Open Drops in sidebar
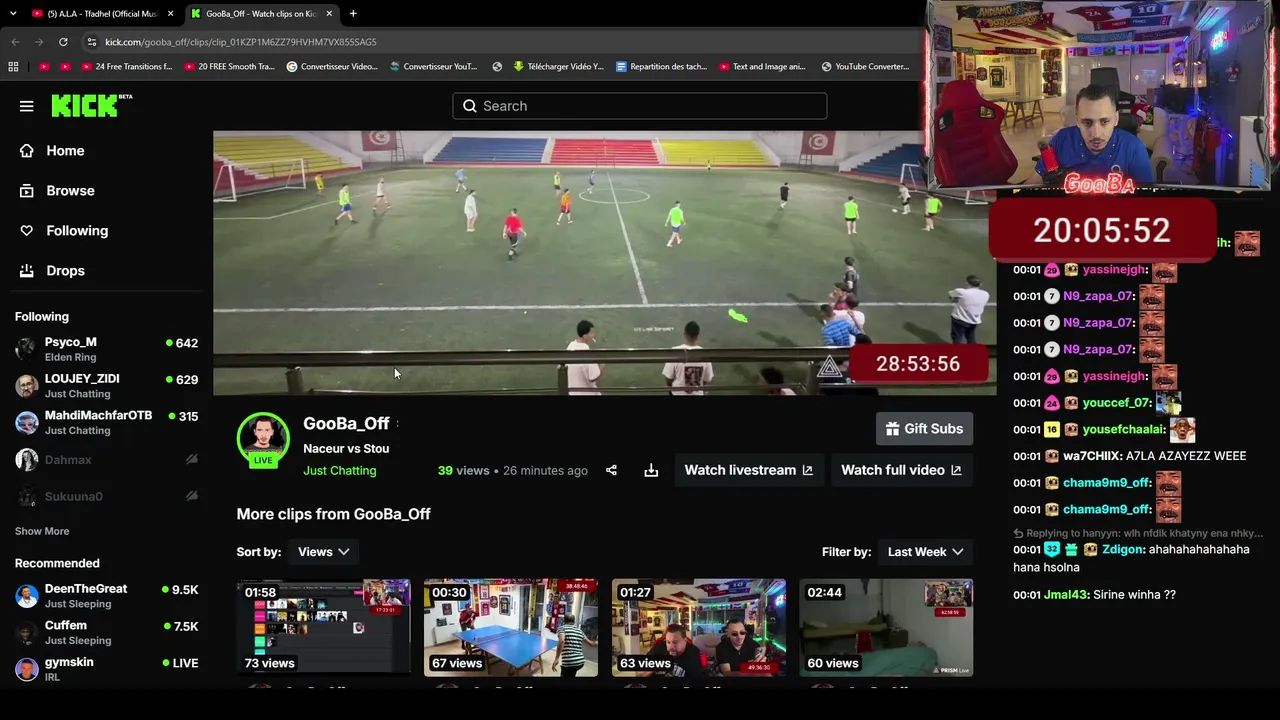The image size is (1280, 720). [65, 271]
